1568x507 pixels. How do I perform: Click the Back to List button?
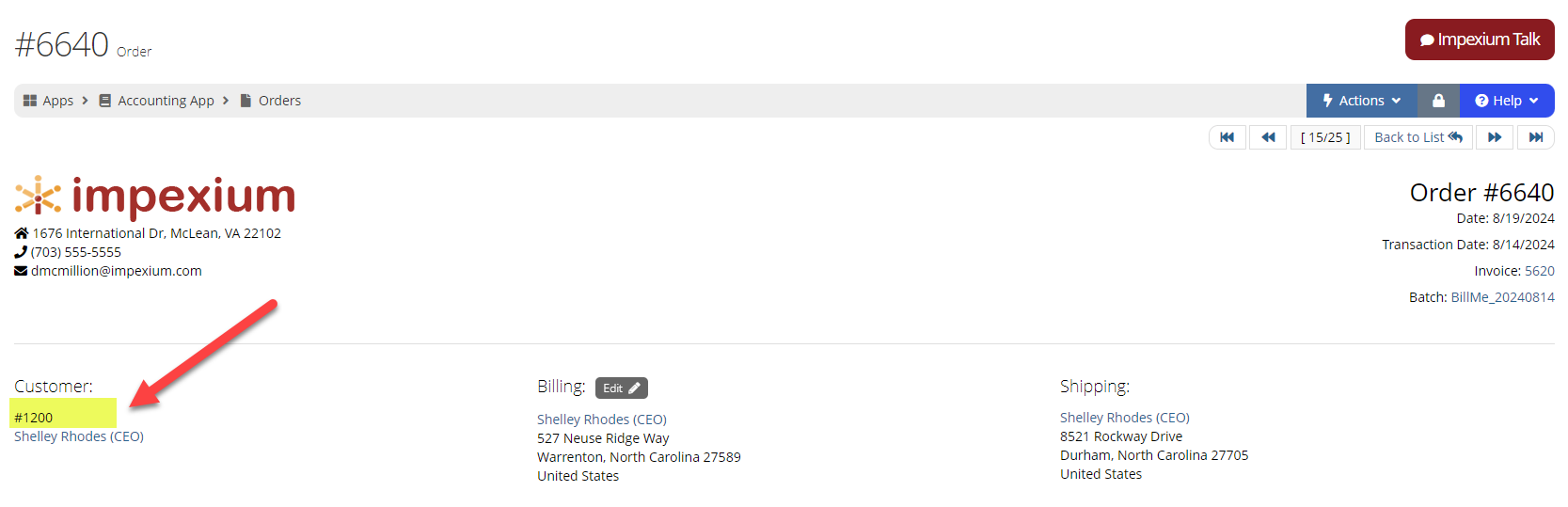1418,137
